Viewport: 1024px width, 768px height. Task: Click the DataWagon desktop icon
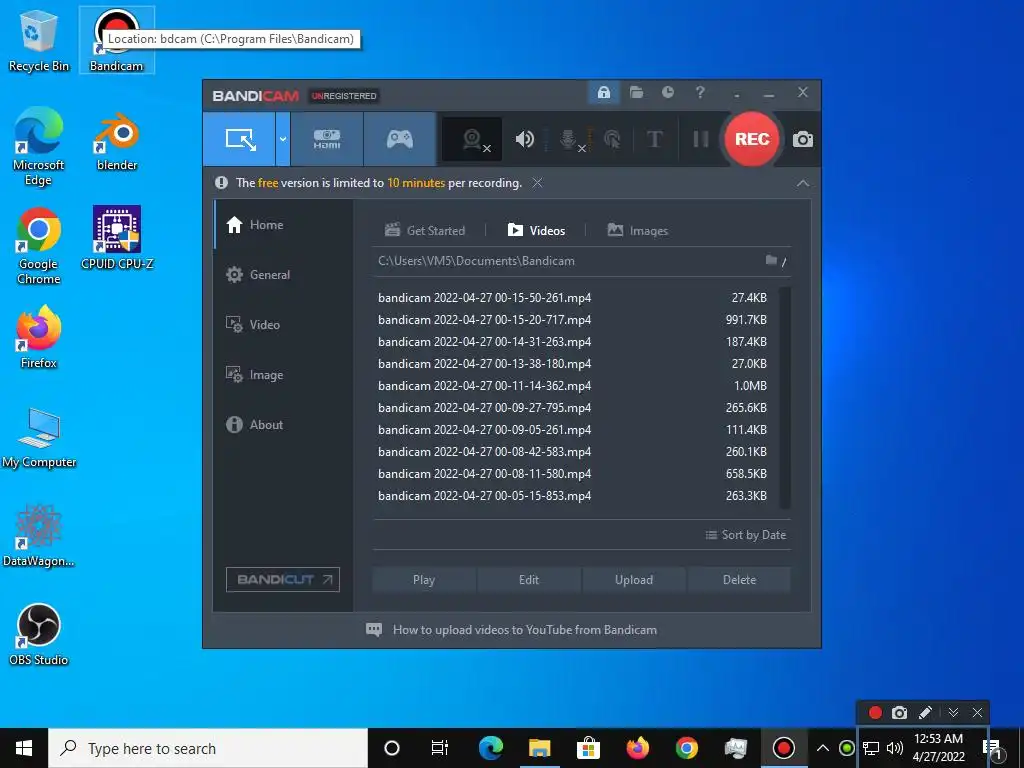39,536
